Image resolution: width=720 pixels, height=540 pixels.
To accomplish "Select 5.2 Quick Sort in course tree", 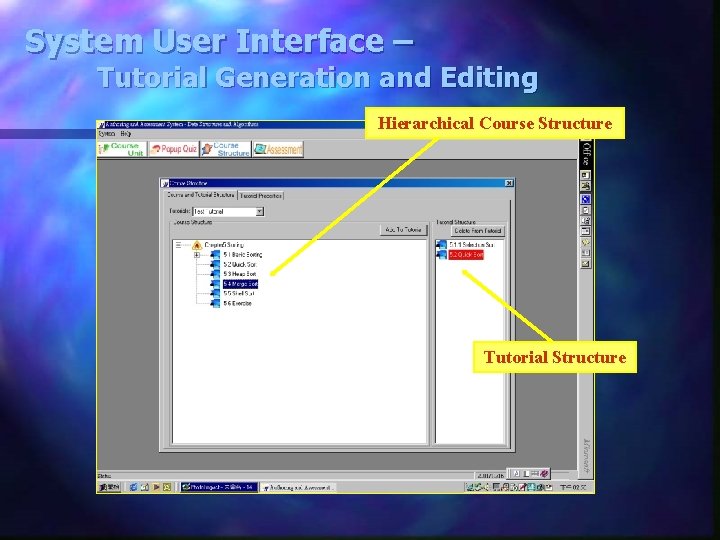I will (x=240, y=264).
